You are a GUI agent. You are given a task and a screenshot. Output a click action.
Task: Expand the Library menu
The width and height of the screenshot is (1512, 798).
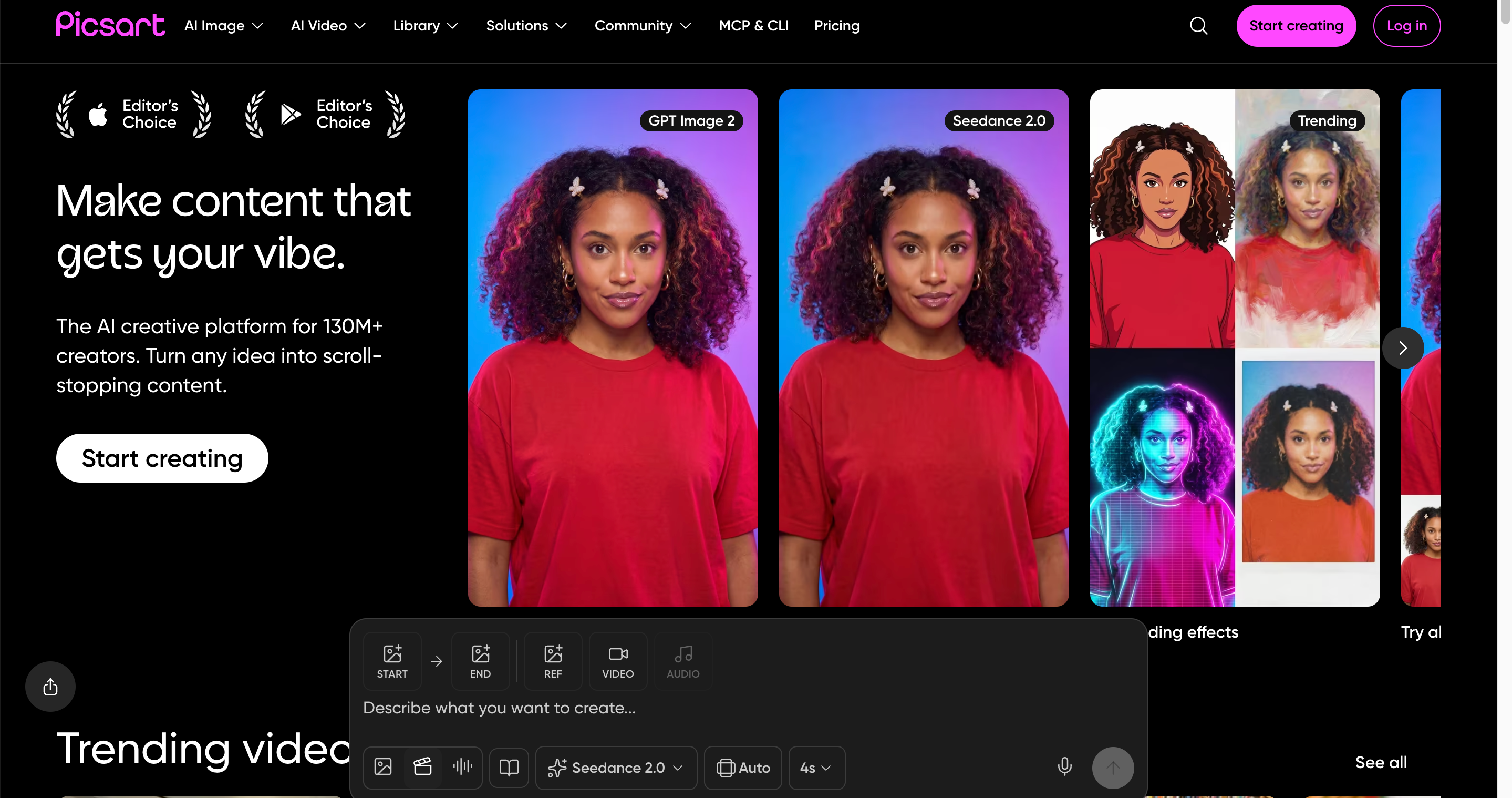pyautogui.click(x=426, y=26)
